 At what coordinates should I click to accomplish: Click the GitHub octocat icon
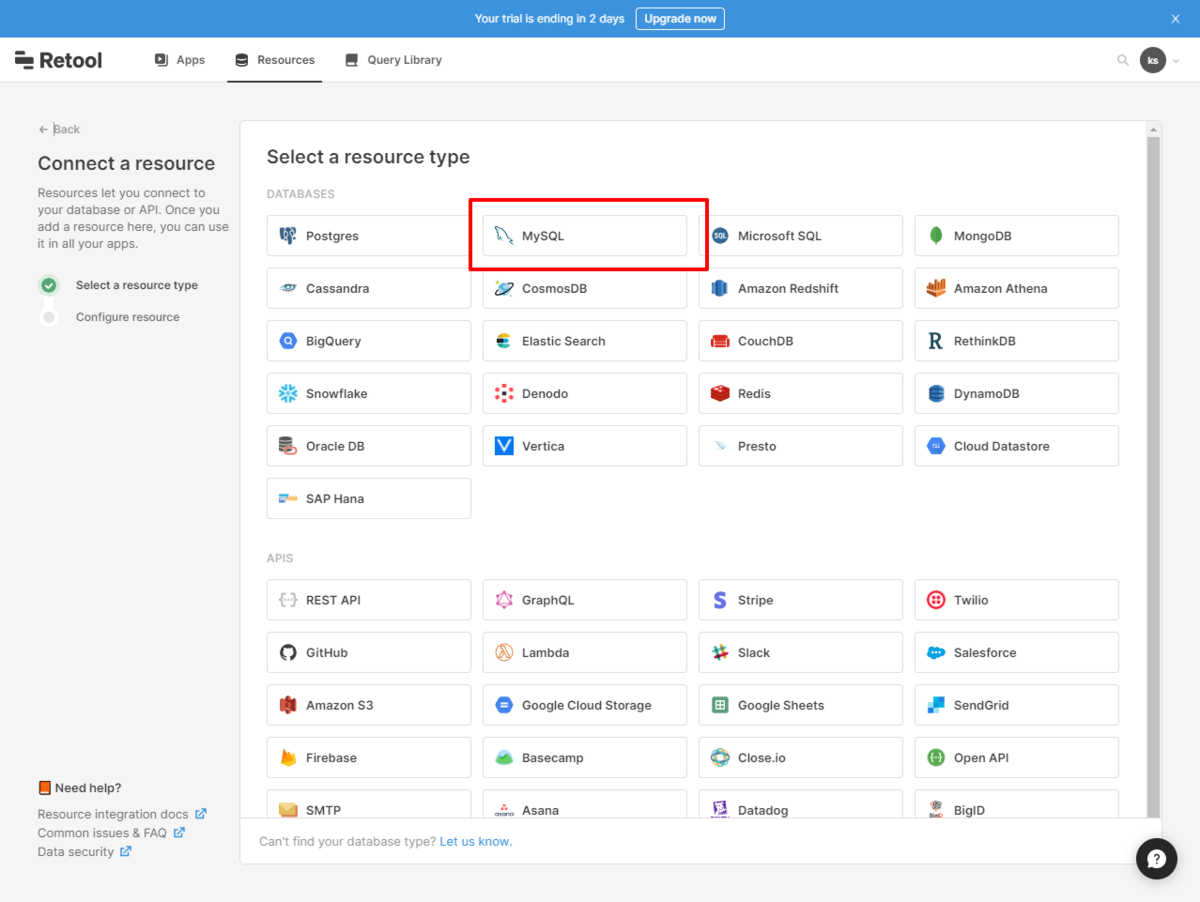click(x=288, y=653)
